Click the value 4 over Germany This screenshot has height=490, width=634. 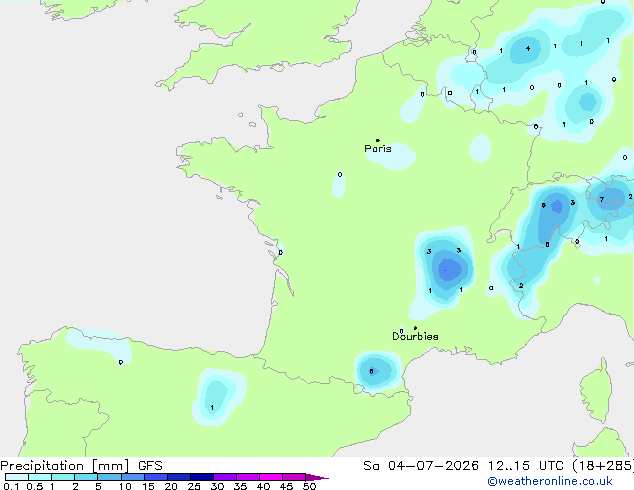pyautogui.click(x=528, y=49)
